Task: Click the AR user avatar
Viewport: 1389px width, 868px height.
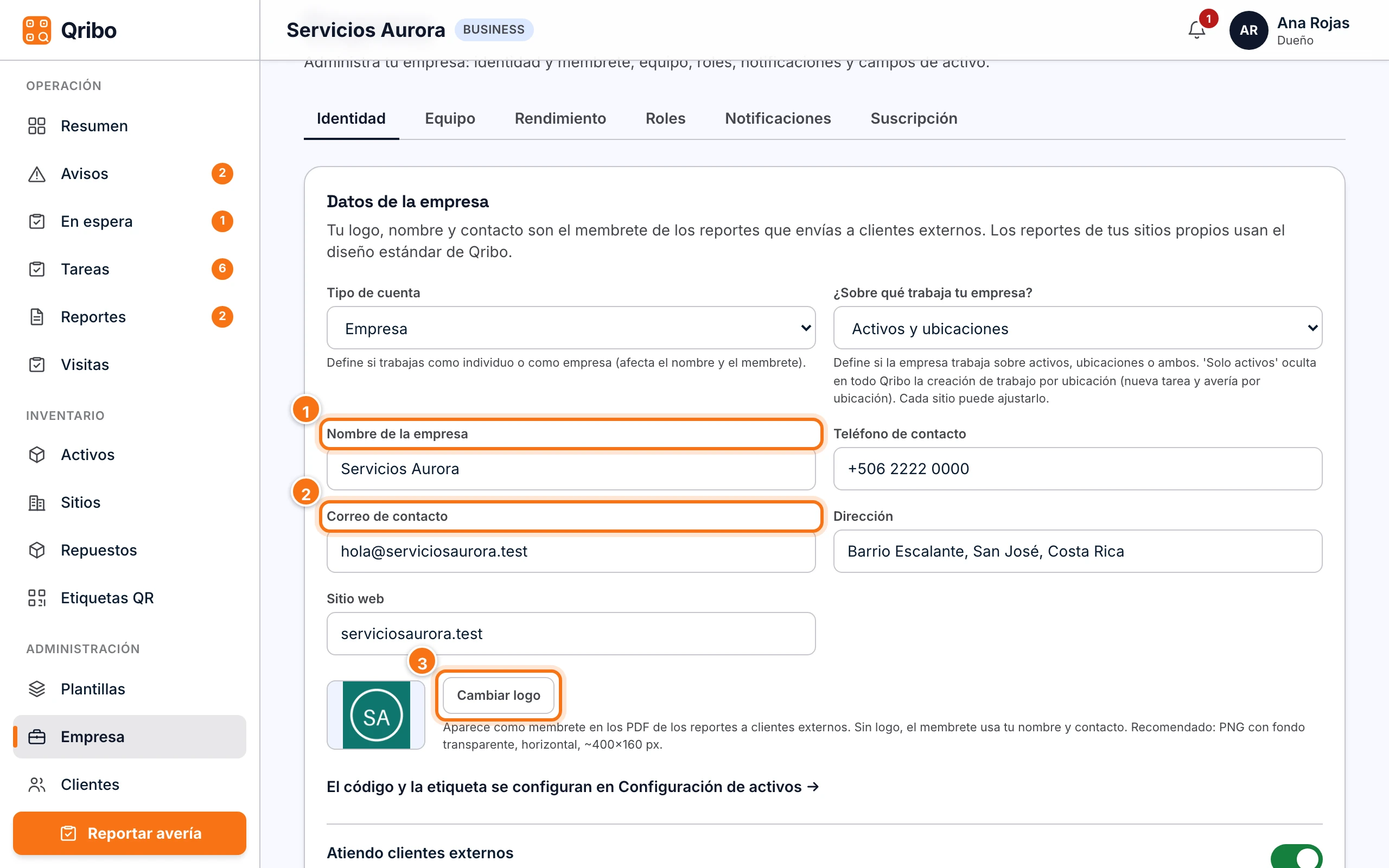Action: 1248,30
